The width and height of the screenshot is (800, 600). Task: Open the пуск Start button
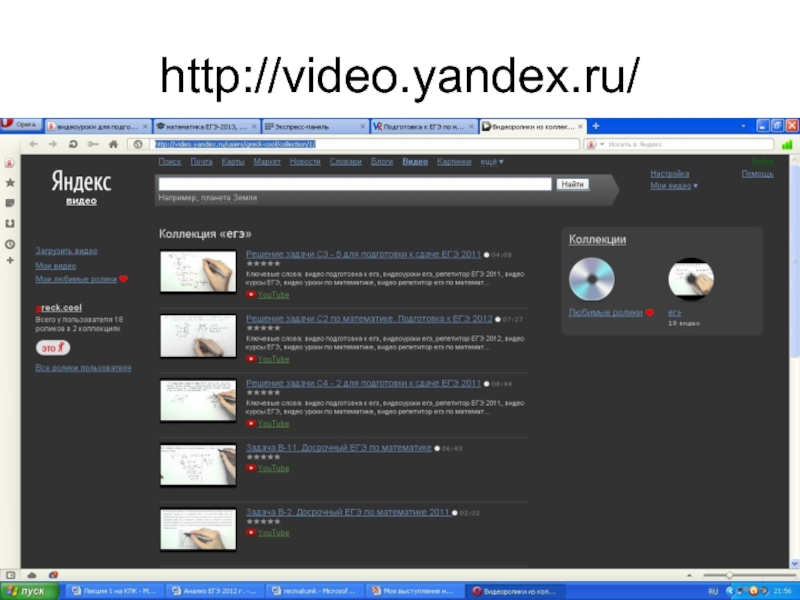point(30,591)
